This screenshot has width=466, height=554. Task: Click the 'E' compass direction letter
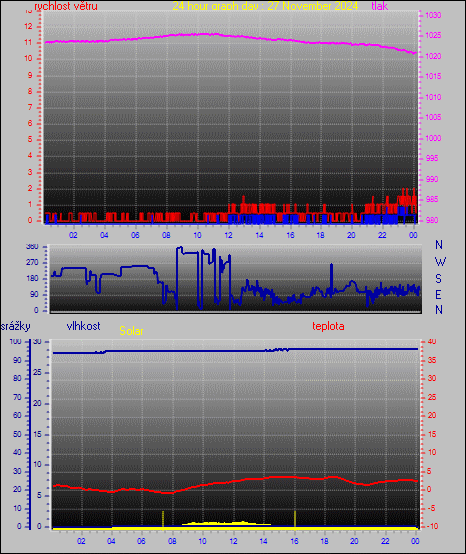pos(438,294)
